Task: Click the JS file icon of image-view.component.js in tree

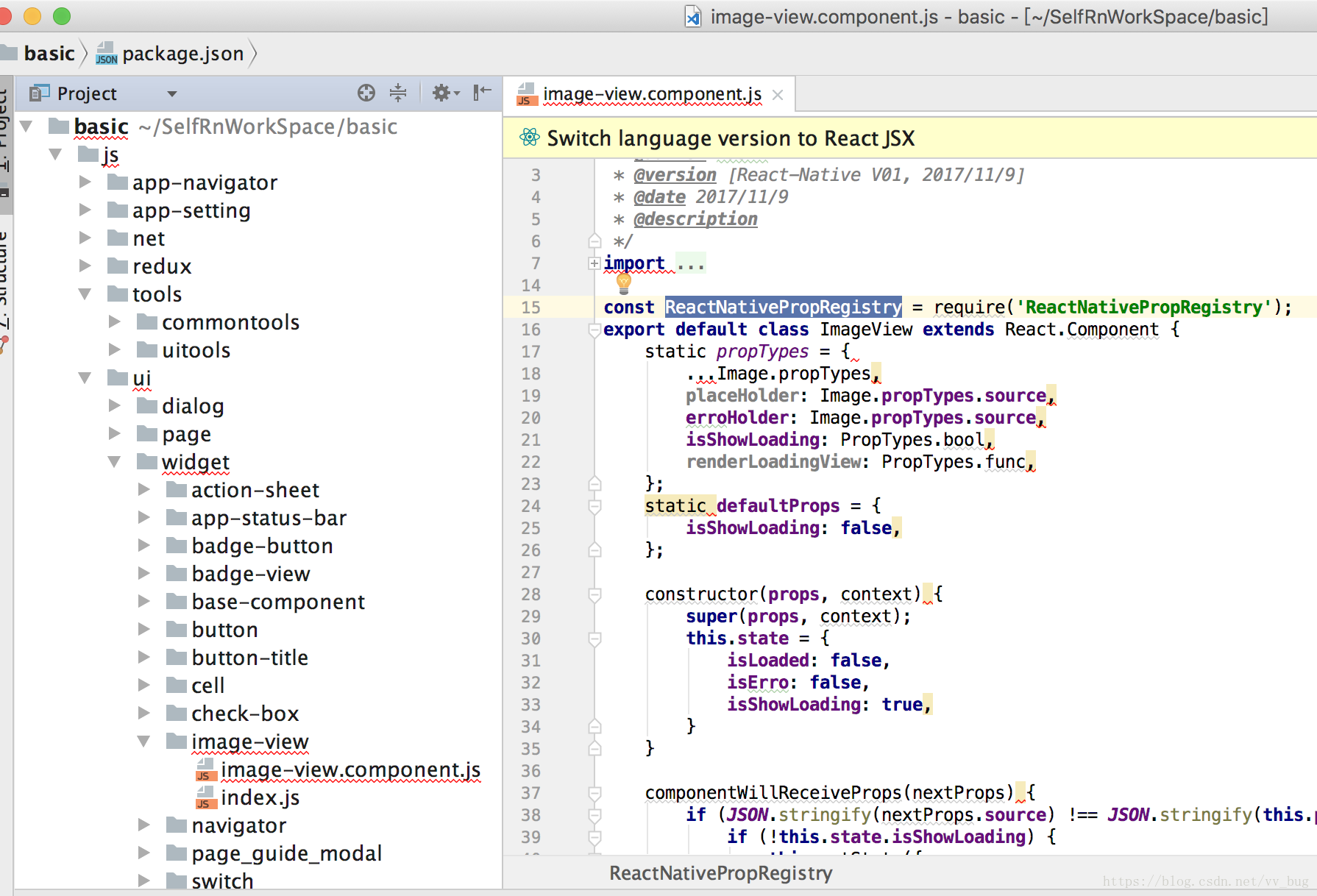Action: click(x=205, y=770)
